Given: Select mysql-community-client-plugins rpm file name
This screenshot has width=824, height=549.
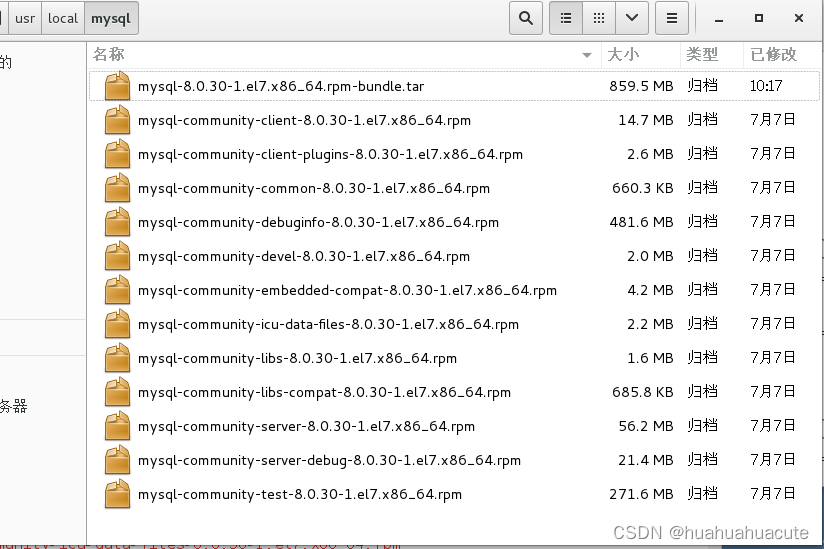Looking at the screenshot, I should tap(330, 154).
